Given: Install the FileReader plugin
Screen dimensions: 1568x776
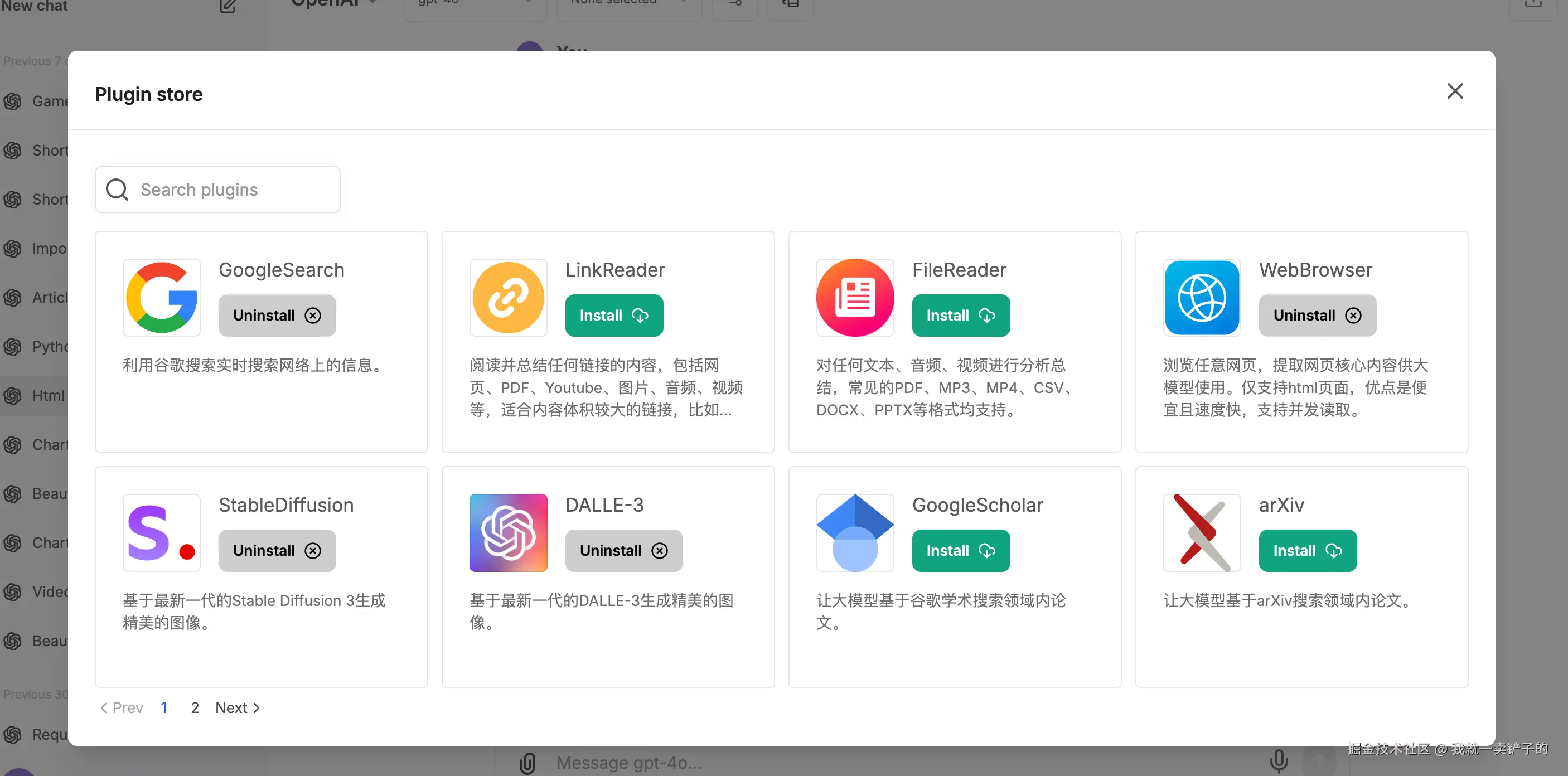Looking at the screenshot, I should click(961, 316).
